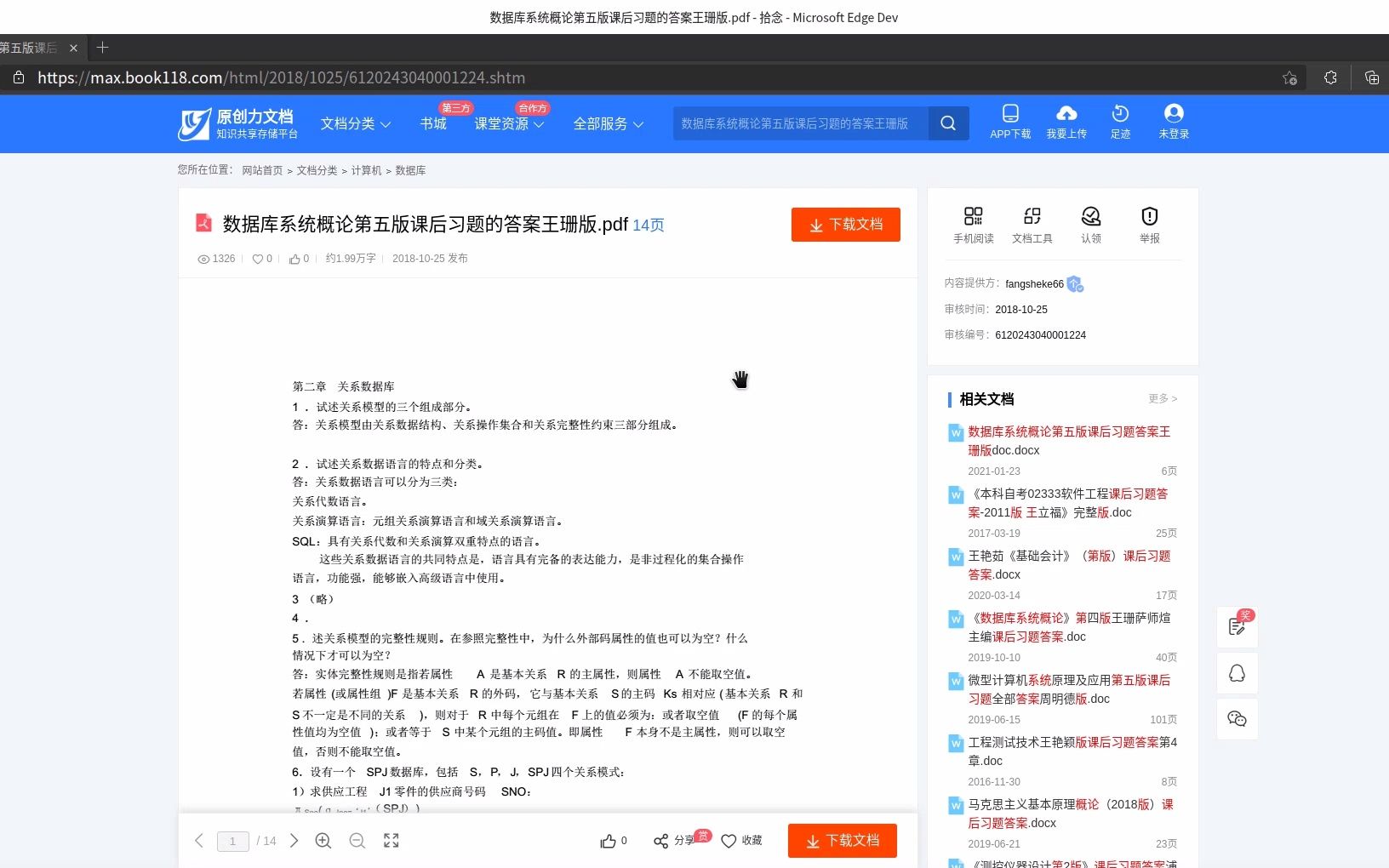Click the browser address bar URL
This screenshot has height=868, width=1389.
(x=281, y=77)
